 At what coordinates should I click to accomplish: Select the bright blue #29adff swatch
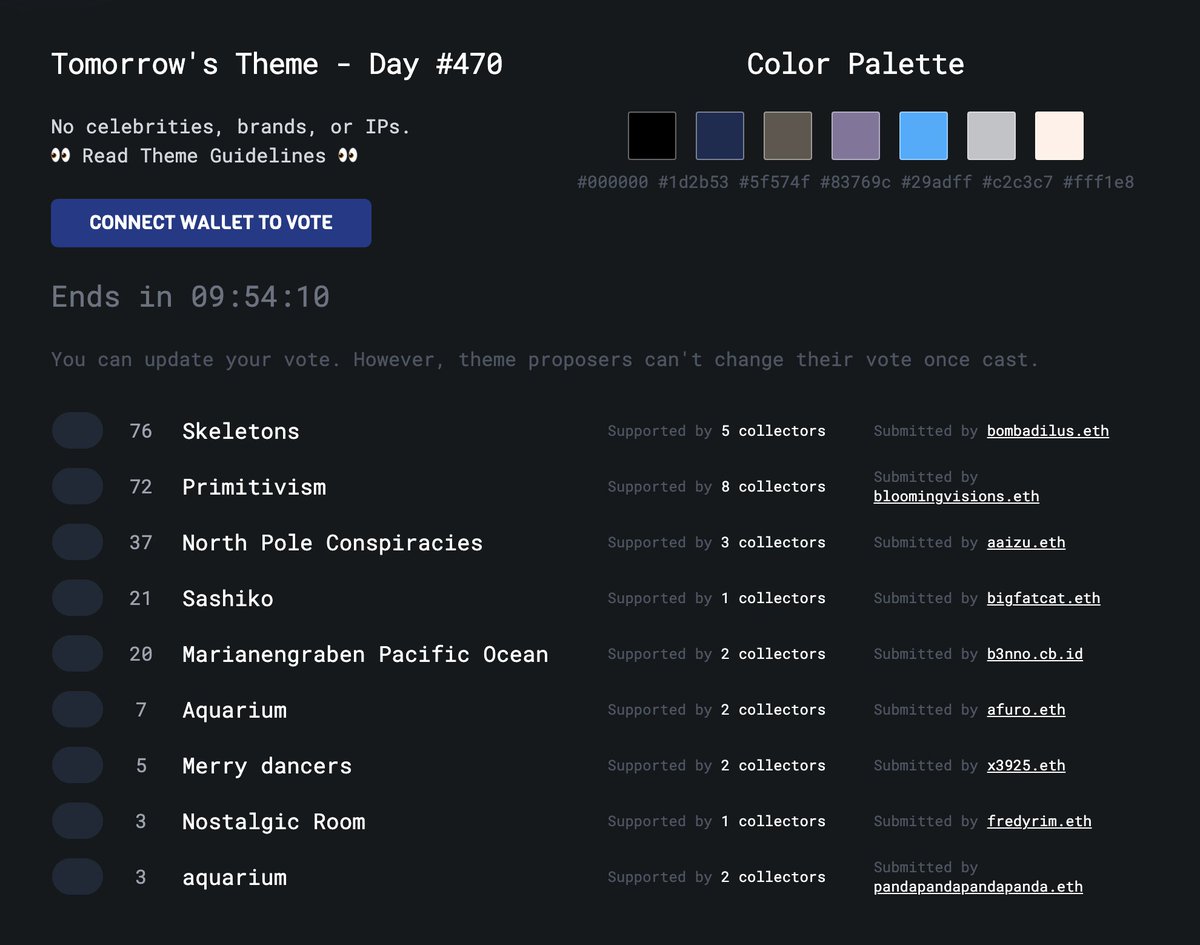click(924, 136)
